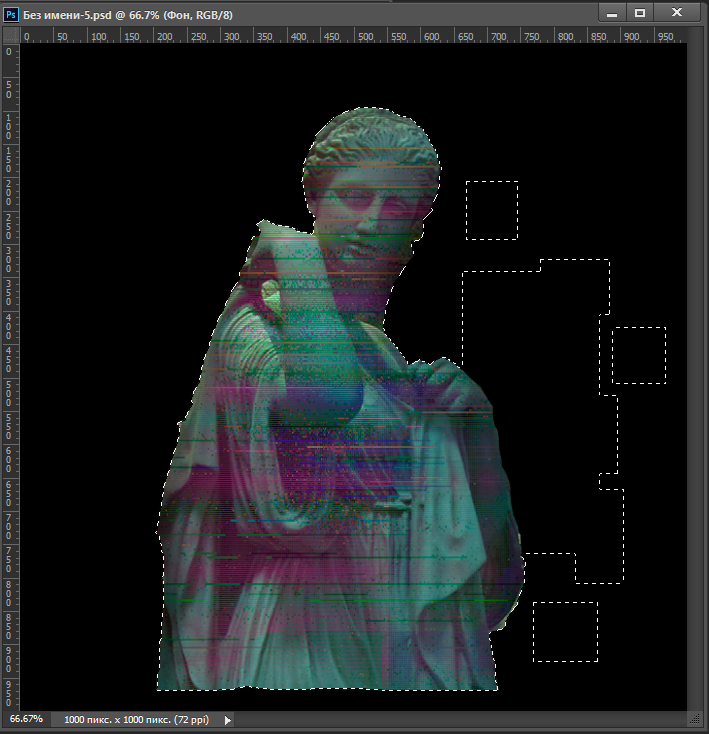
Task: Click the window resize grip in corner
Action: 695,719
